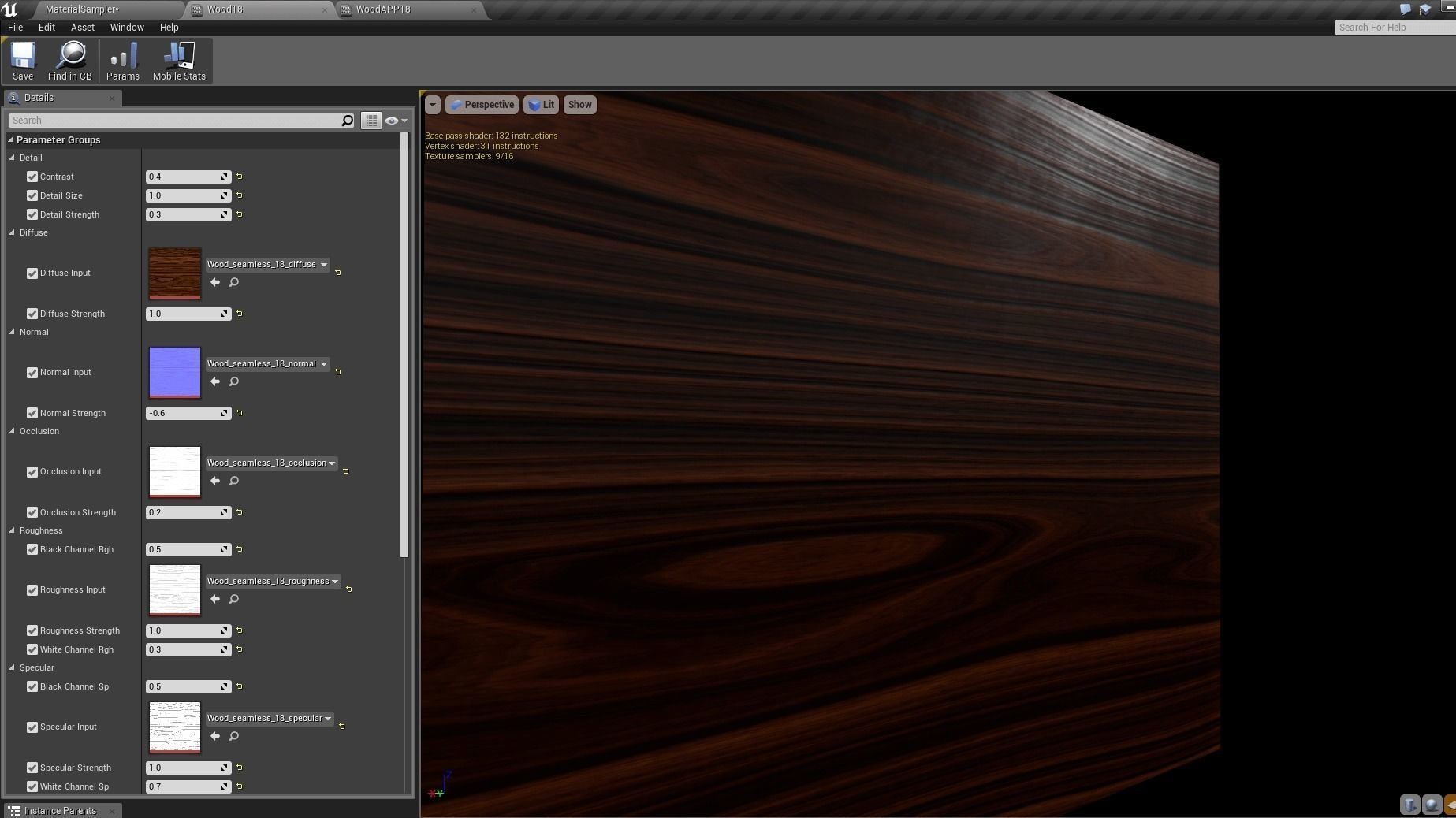Click the magnifier icon under Diffuse Input
The height and width of the screenshot is (818, 1456).
click(x=233, y=282)
